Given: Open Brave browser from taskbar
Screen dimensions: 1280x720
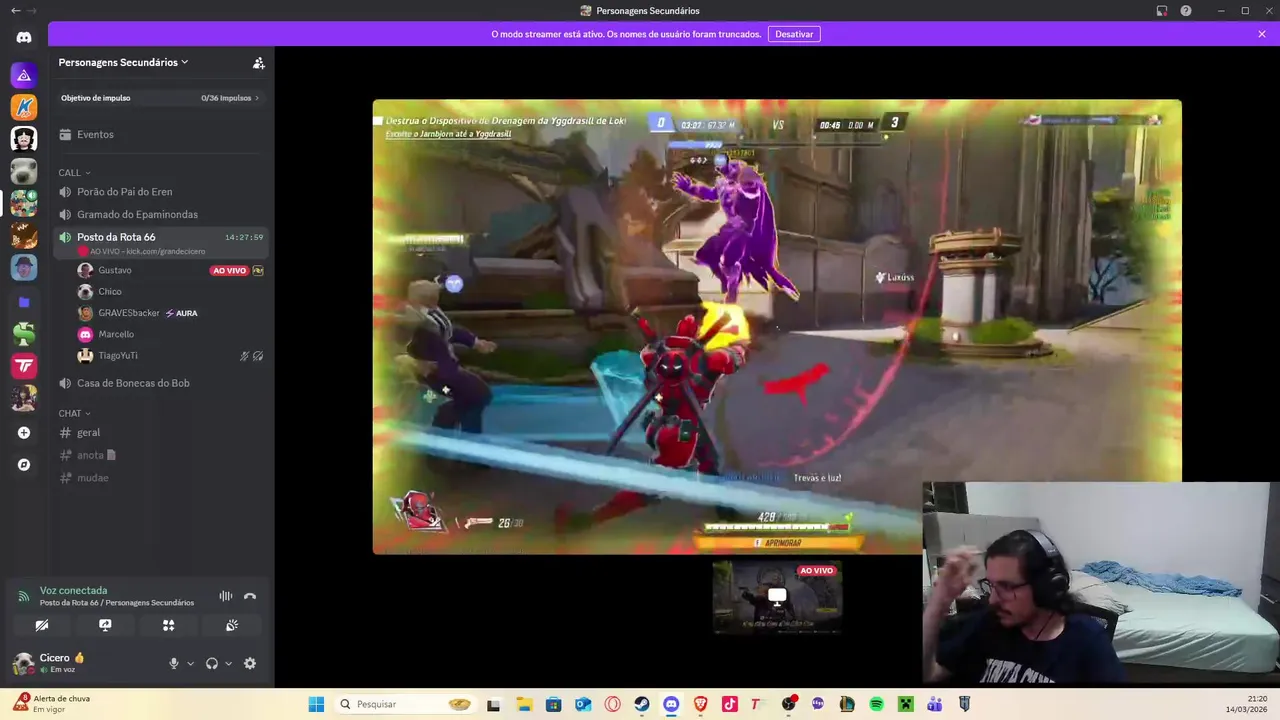Looking at the screenshot, I should 701,704.
